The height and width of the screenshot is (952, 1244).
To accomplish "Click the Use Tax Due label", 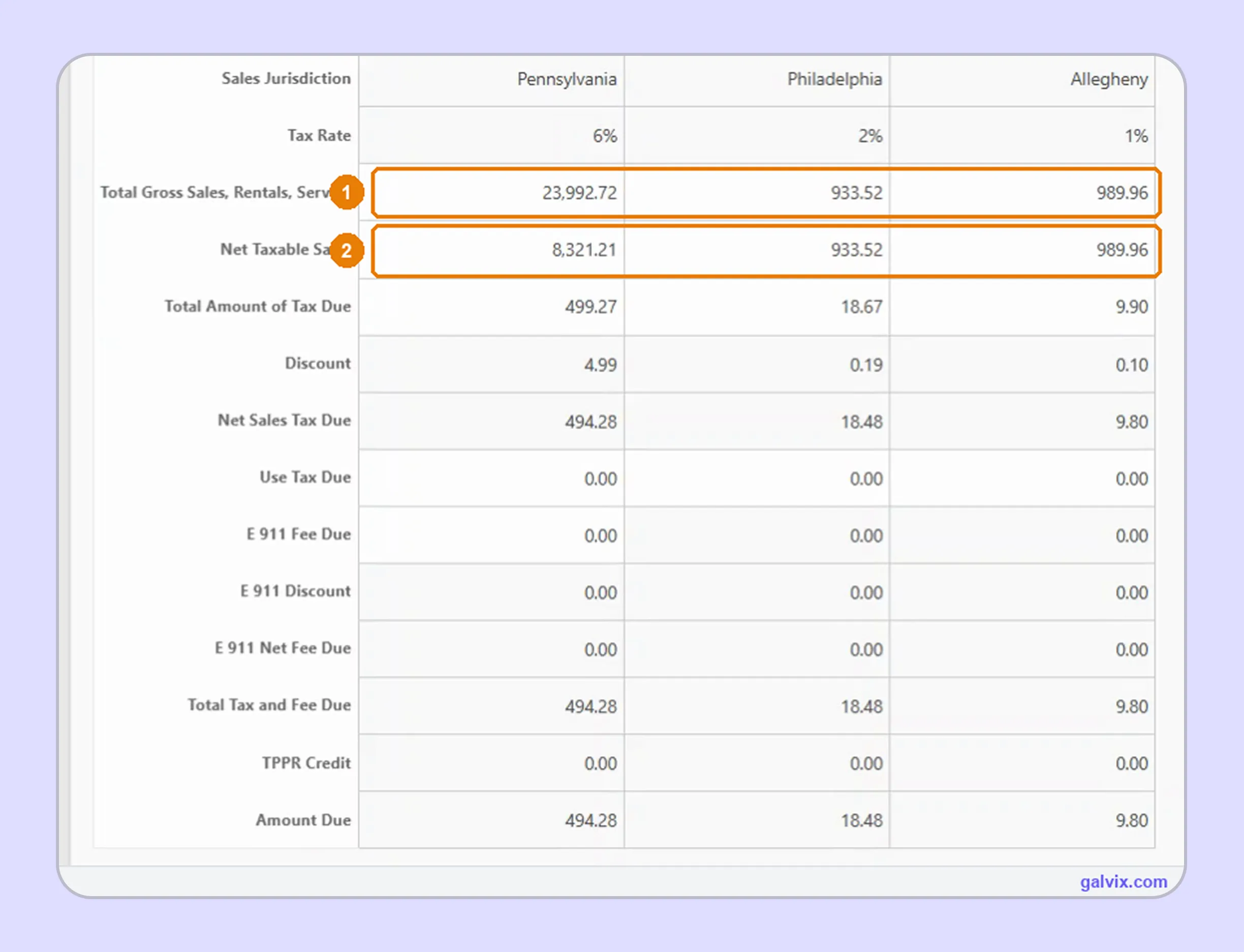I will point(305,477).
